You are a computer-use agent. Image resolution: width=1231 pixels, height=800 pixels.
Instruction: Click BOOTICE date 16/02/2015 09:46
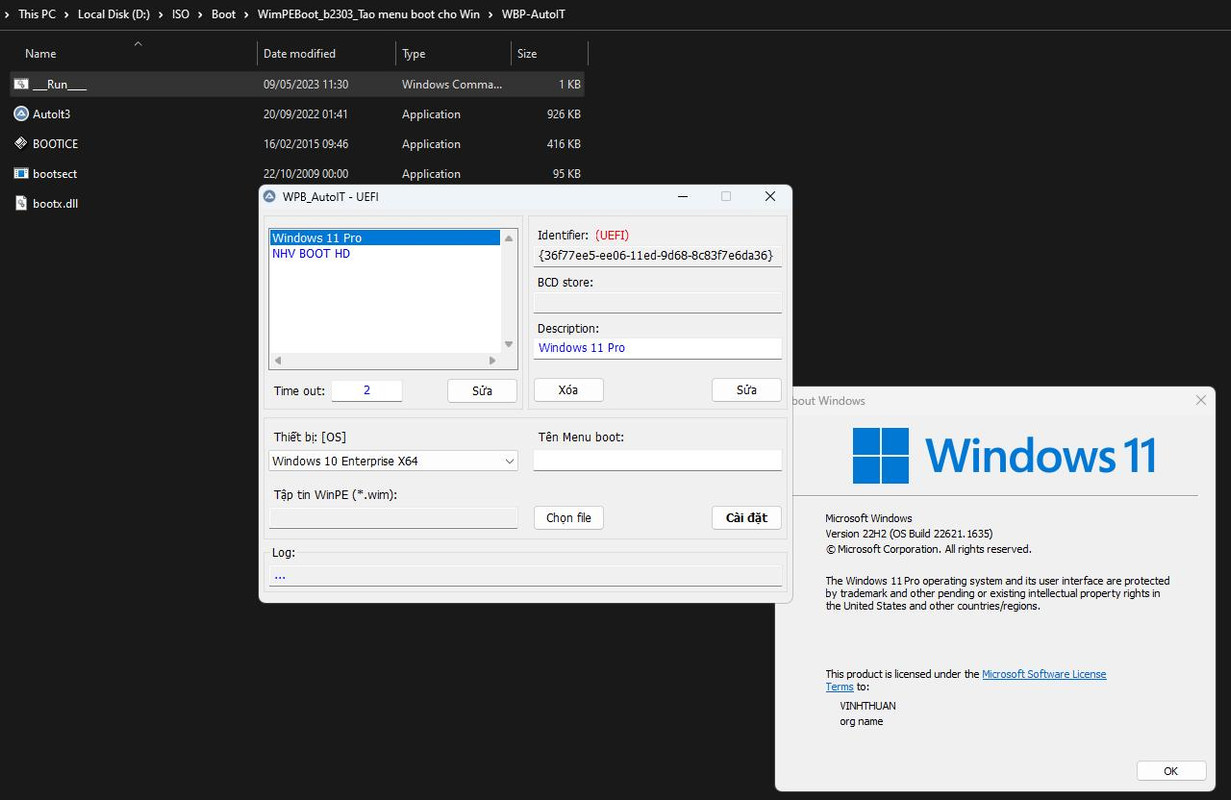click(306, 143)
